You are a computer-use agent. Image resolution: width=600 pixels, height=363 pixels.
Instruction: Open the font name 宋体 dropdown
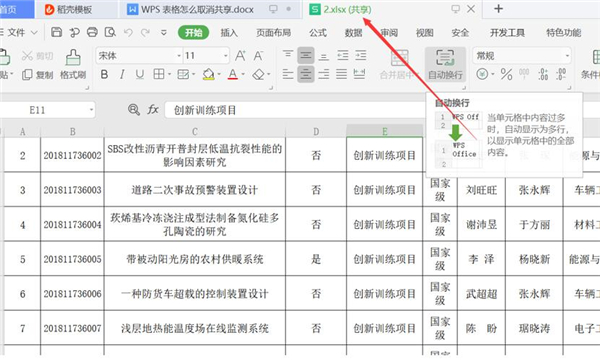179,56
